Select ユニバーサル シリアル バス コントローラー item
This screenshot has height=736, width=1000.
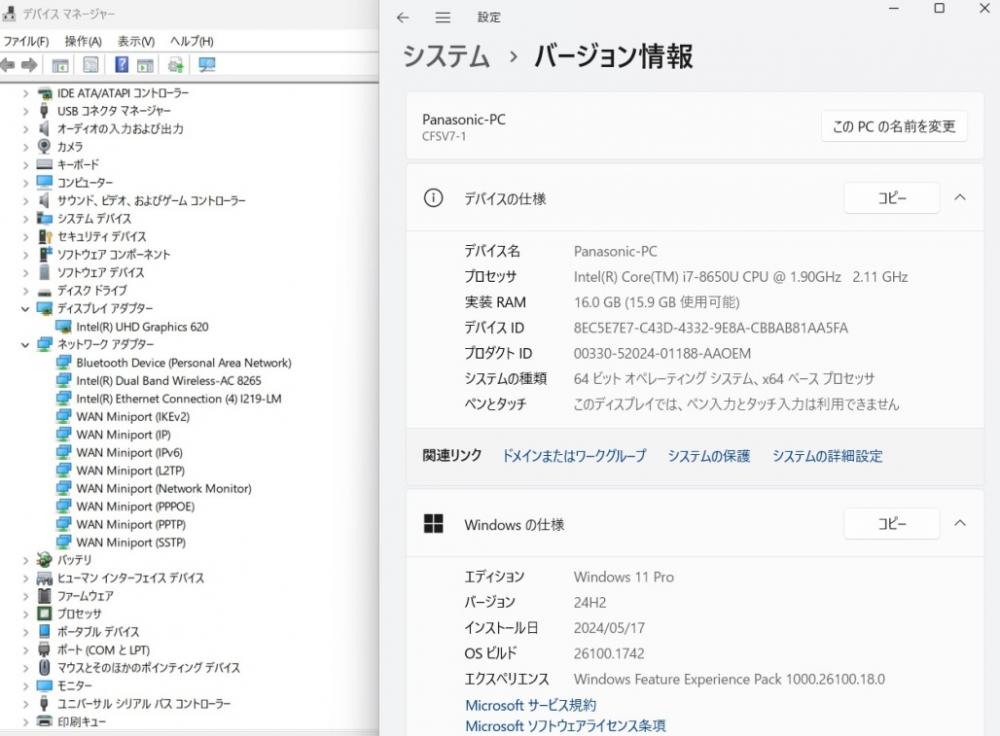tap(143, 703)
